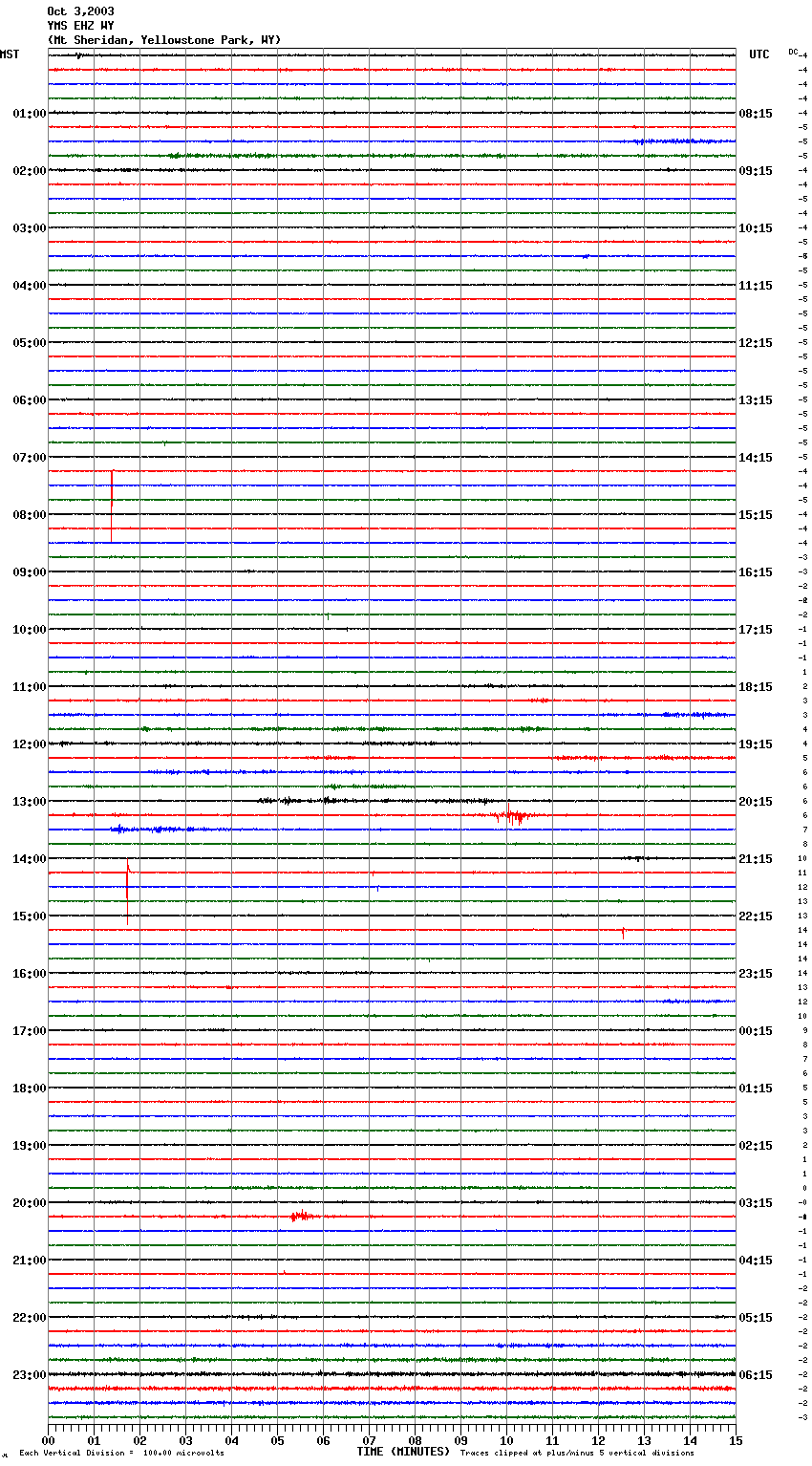Click the "Traces clipped at plus/minus 5 vertical divisions" note
The image size is (812, 1466).
pyautogui.click(x=577, y=1454)
